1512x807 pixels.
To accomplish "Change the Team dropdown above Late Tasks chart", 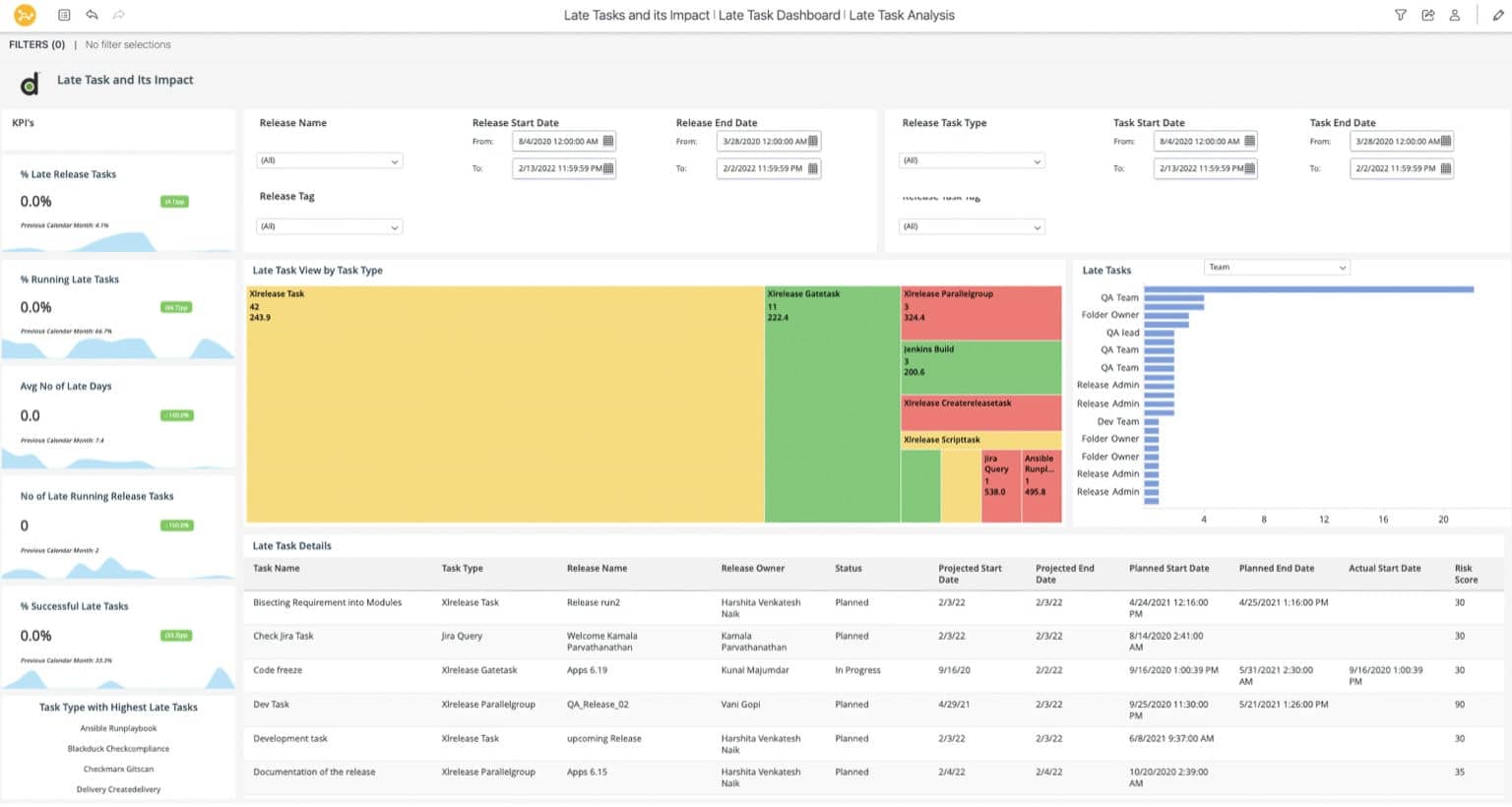I will click(1276, 266).
